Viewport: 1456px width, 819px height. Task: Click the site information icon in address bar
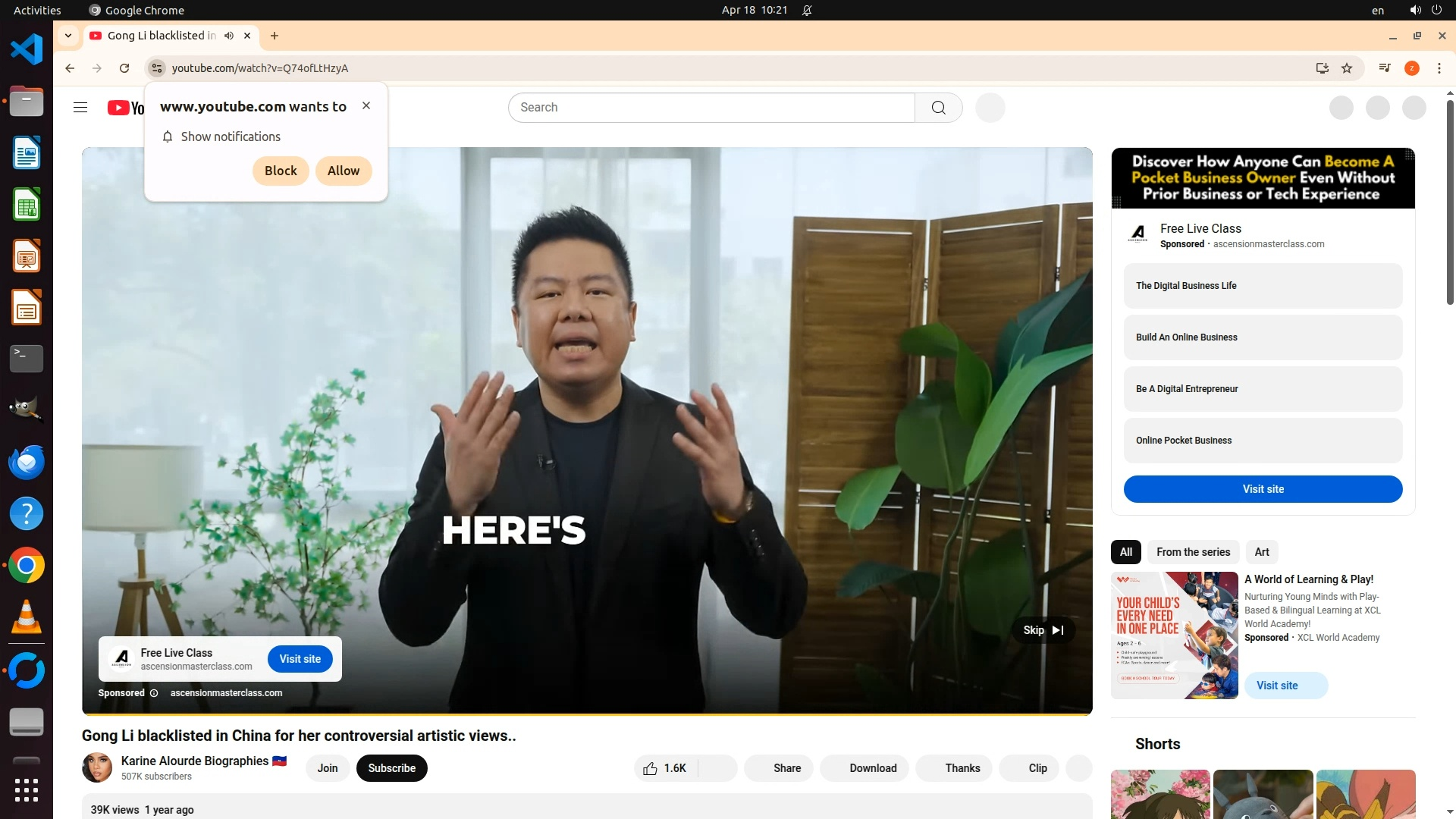(157, 68)
